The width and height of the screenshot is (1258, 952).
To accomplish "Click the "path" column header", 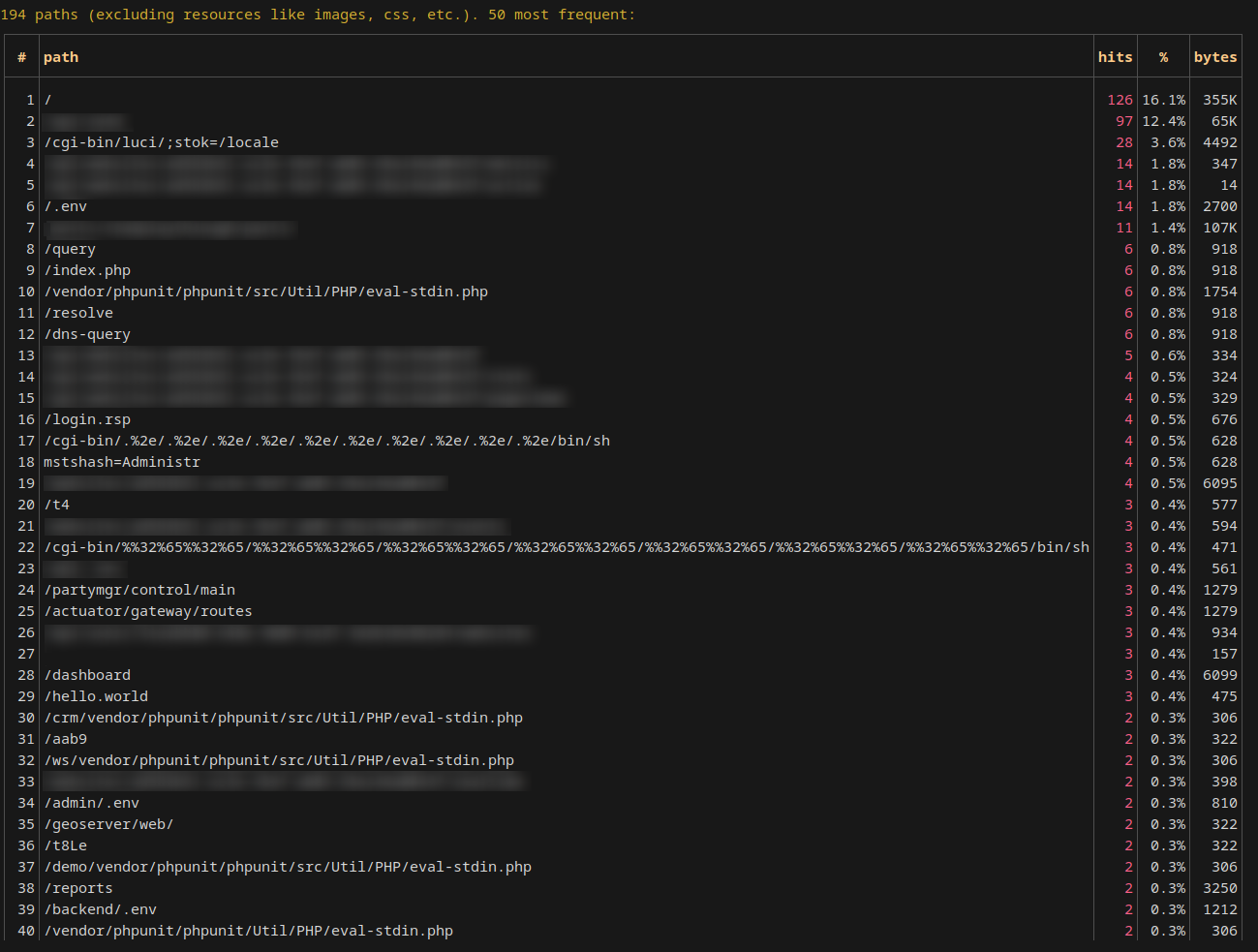I will pyautogui.click(x=61, y=57).
